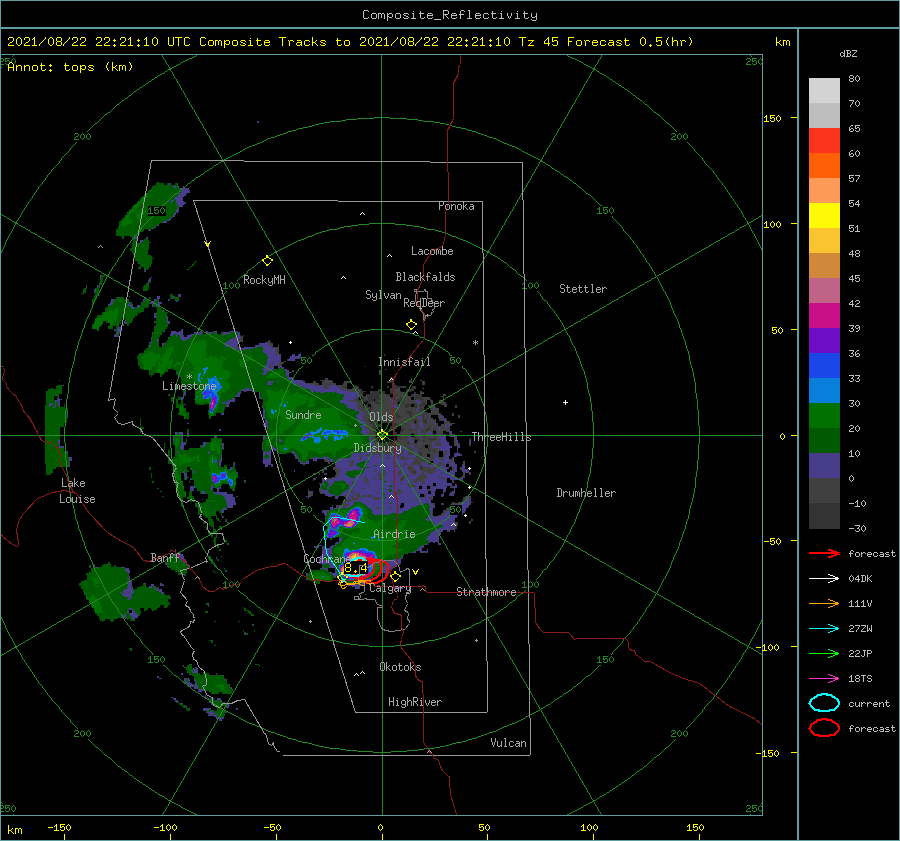Viewport: 900px width, 841px height.
Task: Click the Banff label
Action: click(x=165, y=557)
